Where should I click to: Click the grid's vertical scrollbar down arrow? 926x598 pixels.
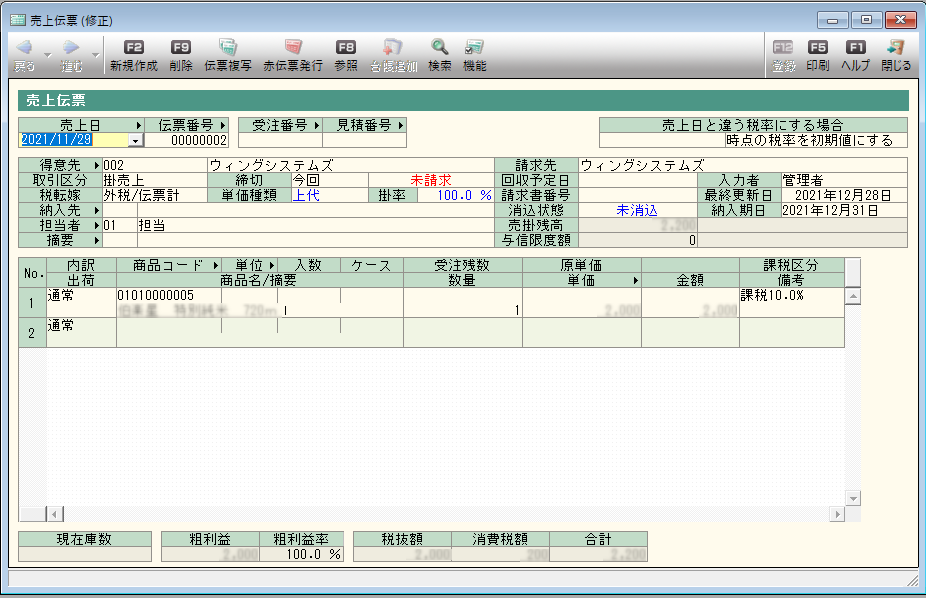tap(852, 498)
